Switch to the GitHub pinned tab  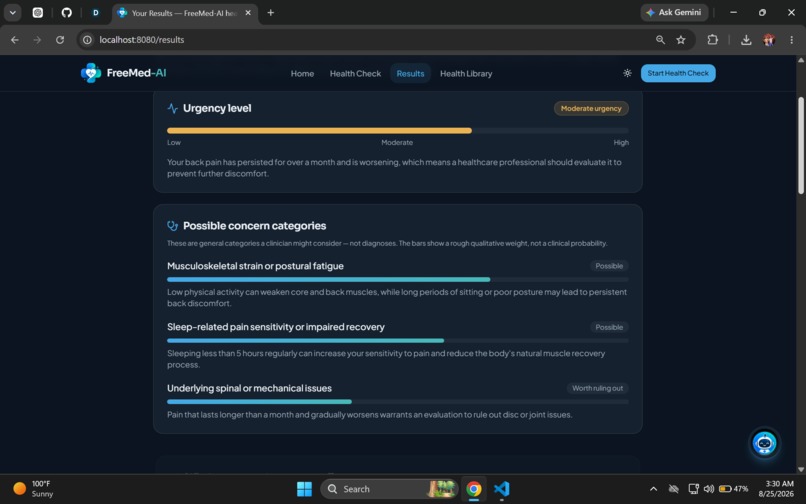(67, 13)
